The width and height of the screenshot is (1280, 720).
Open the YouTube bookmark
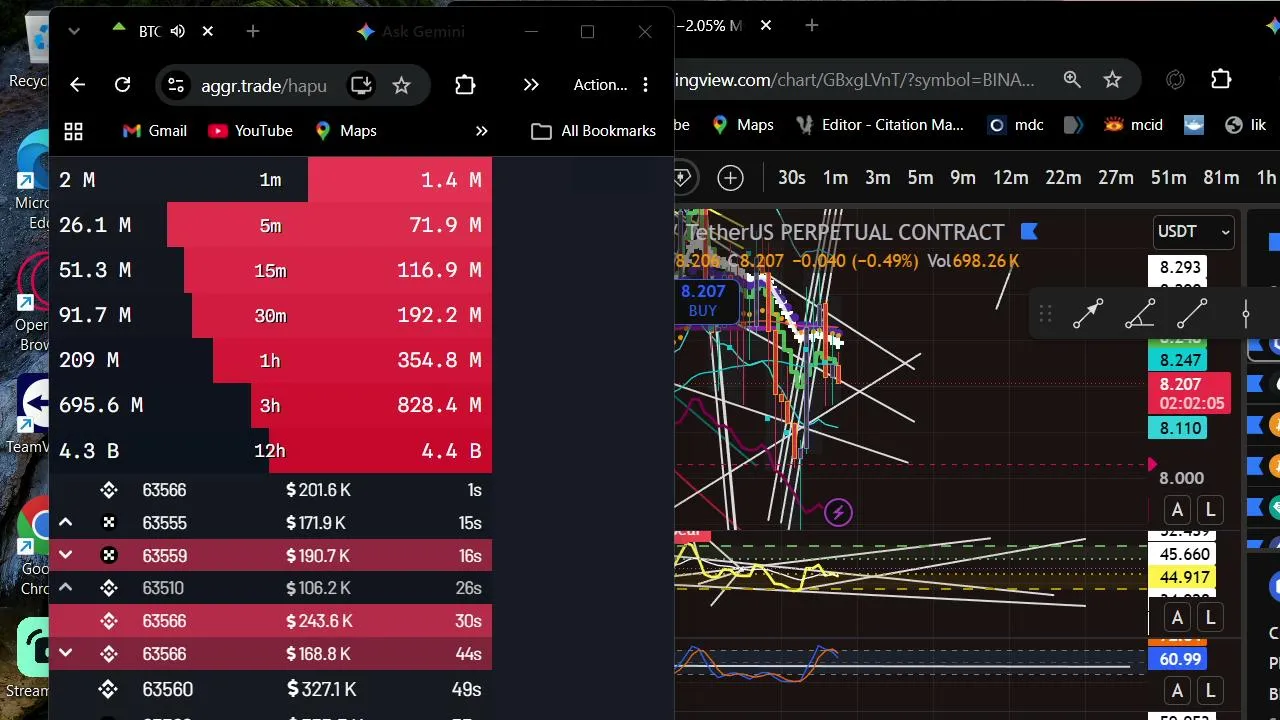point(250,131)
